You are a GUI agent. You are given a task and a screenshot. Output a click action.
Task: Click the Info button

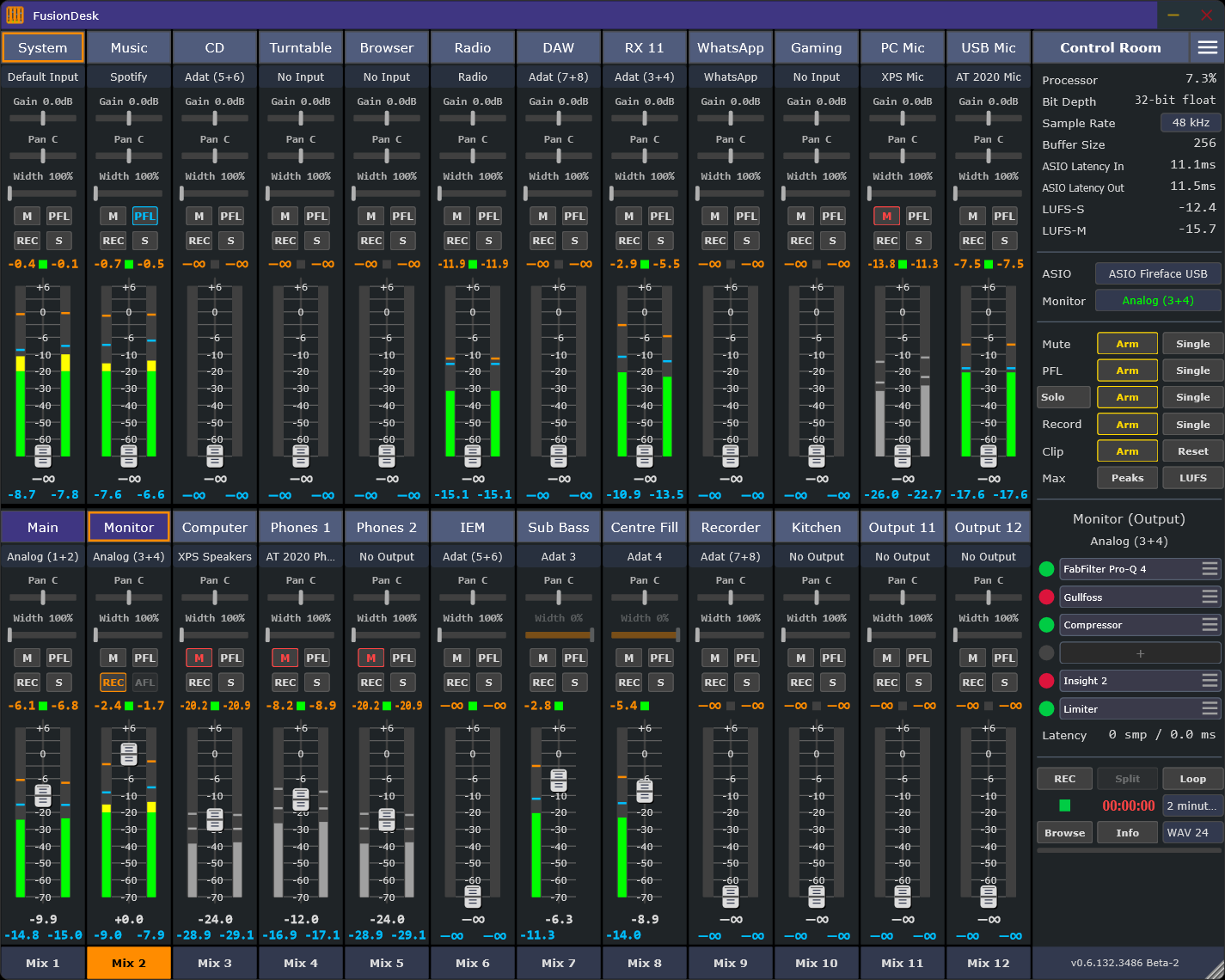coord(1127,832)
